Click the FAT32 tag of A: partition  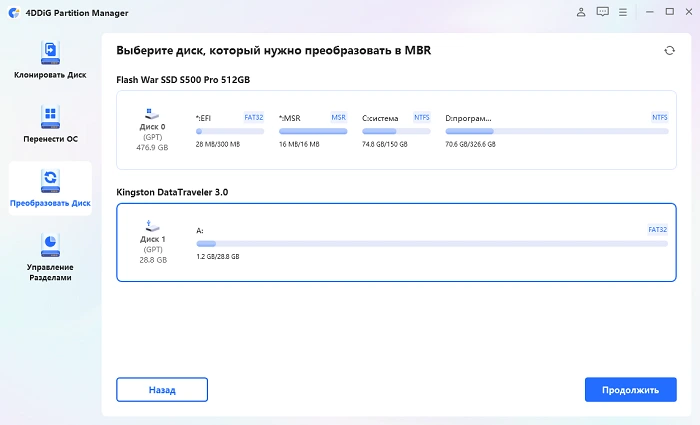[x=658, y=229]
